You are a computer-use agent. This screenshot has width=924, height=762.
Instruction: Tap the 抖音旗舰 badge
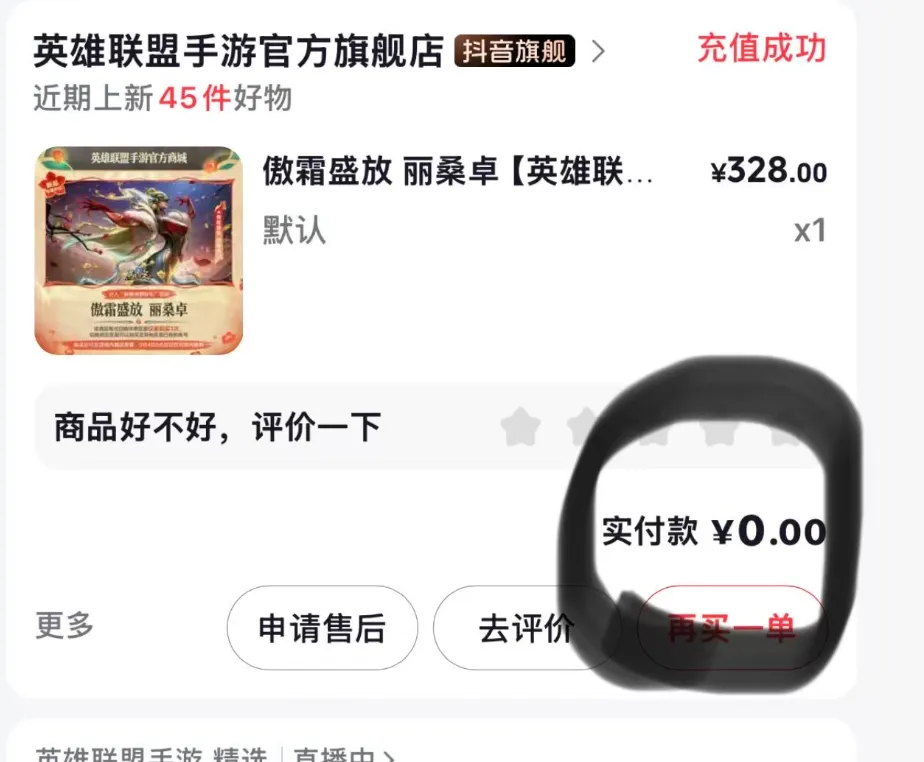(514, 51)
